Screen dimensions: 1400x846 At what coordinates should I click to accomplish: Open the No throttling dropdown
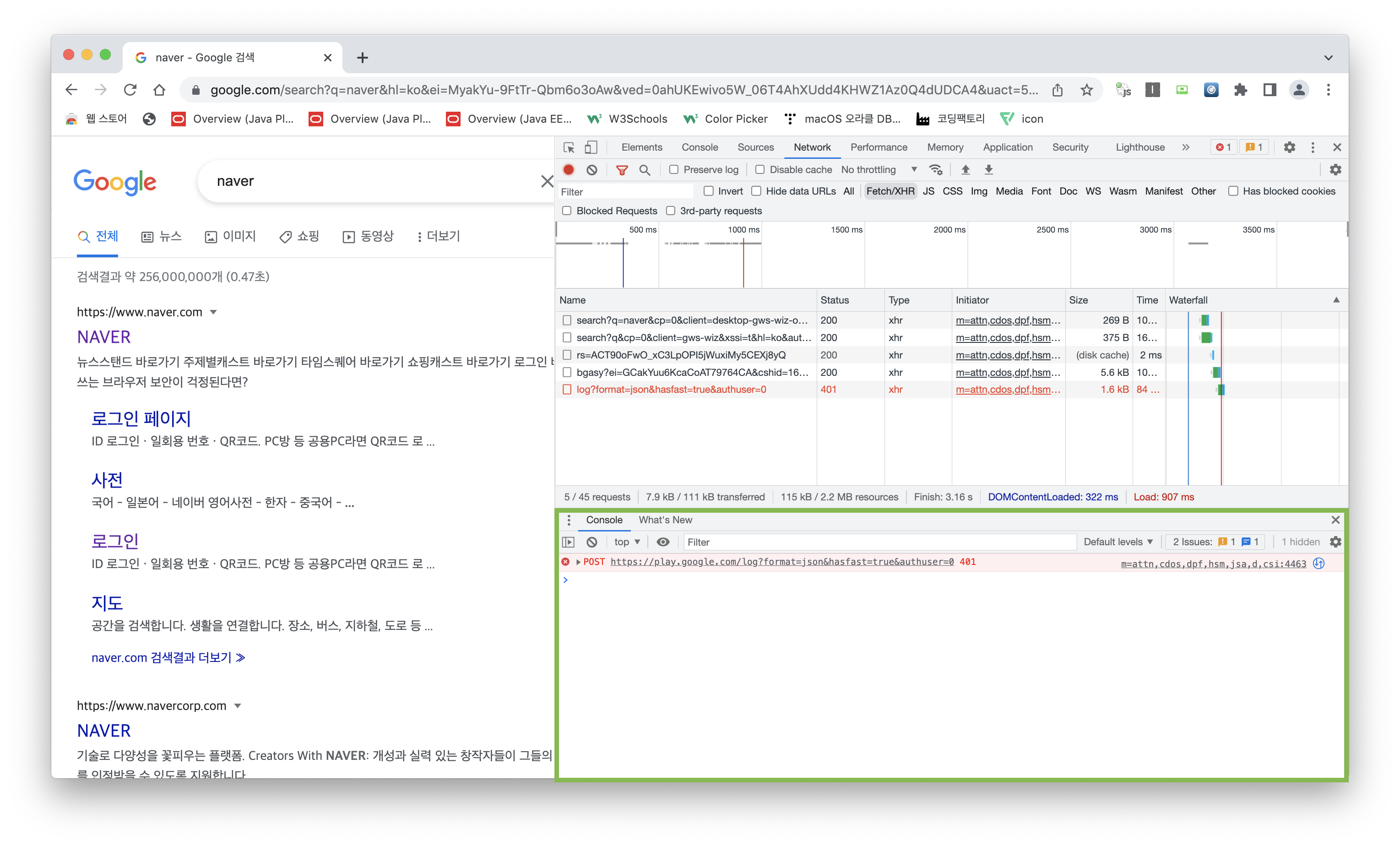(x=879, y=169)
